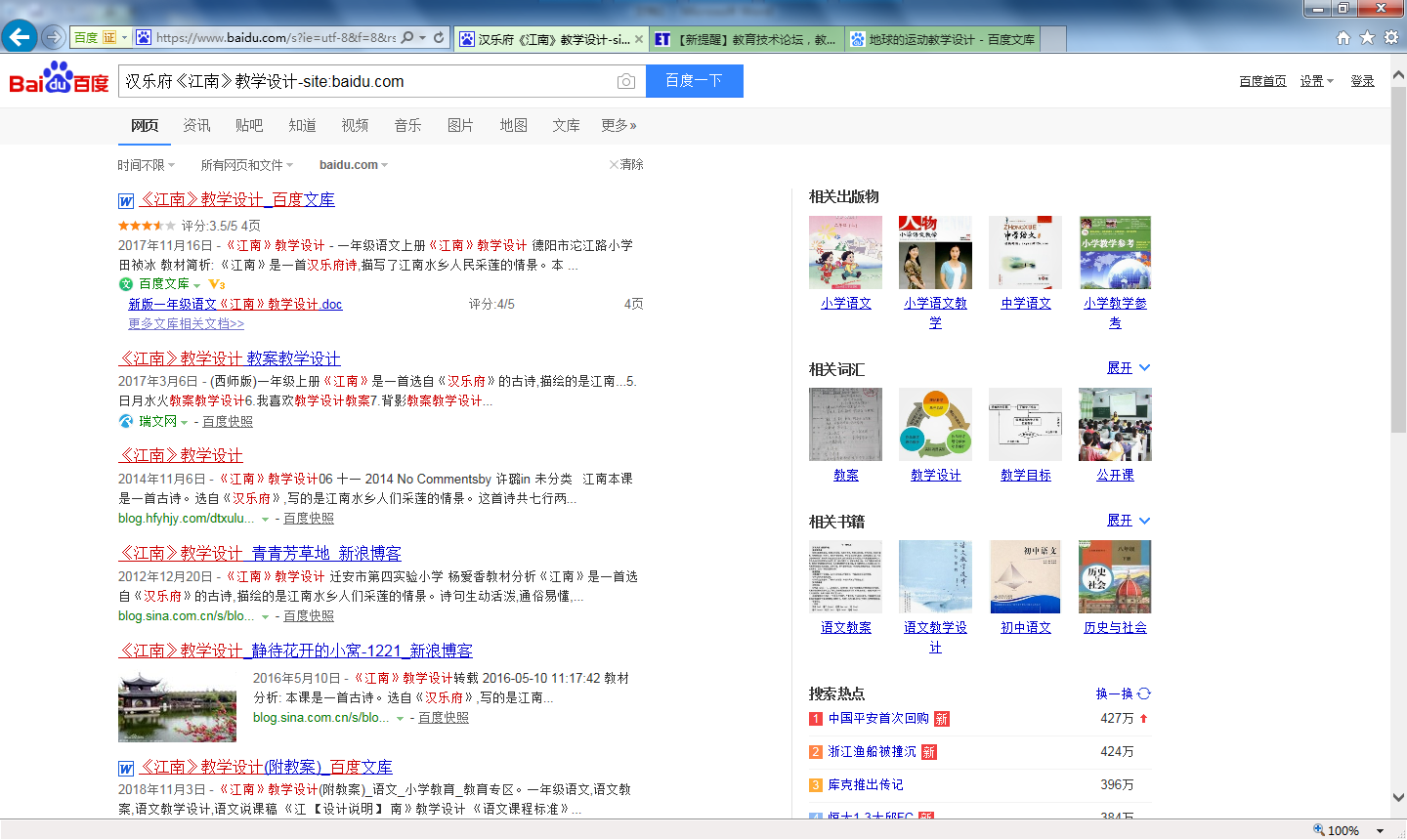Click the 更多文库相关文档>> link
The height and width of the screenshot is (840, 1407).
[186, 323]
